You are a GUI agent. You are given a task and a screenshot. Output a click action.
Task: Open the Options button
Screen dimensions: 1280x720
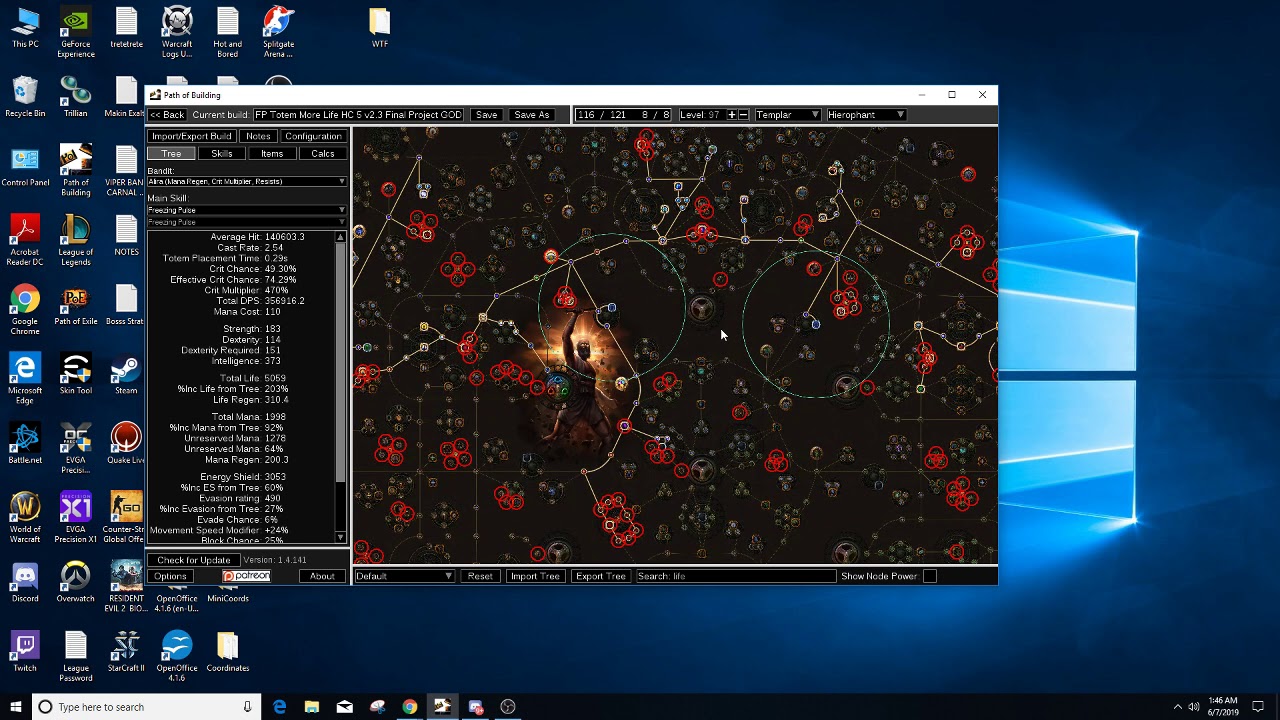170,576
